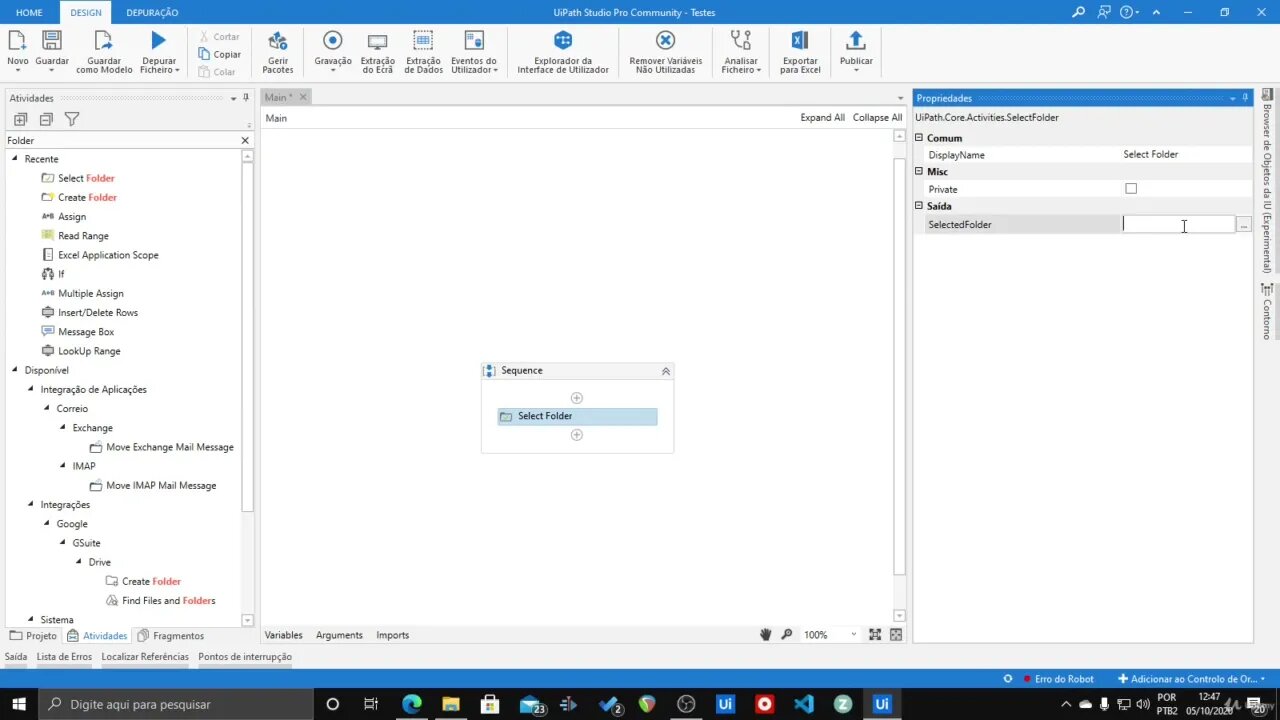Collapse the Recente tree node

[15, 159]
